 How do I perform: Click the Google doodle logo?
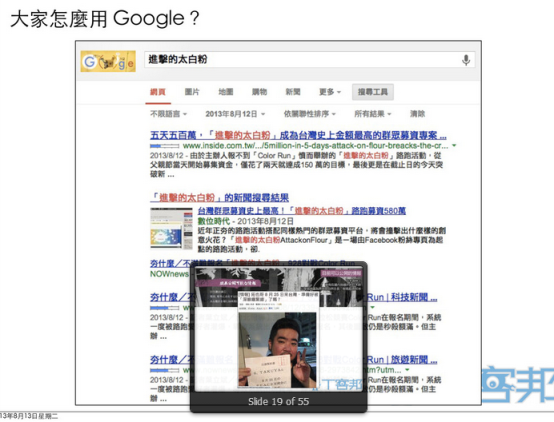108,61
